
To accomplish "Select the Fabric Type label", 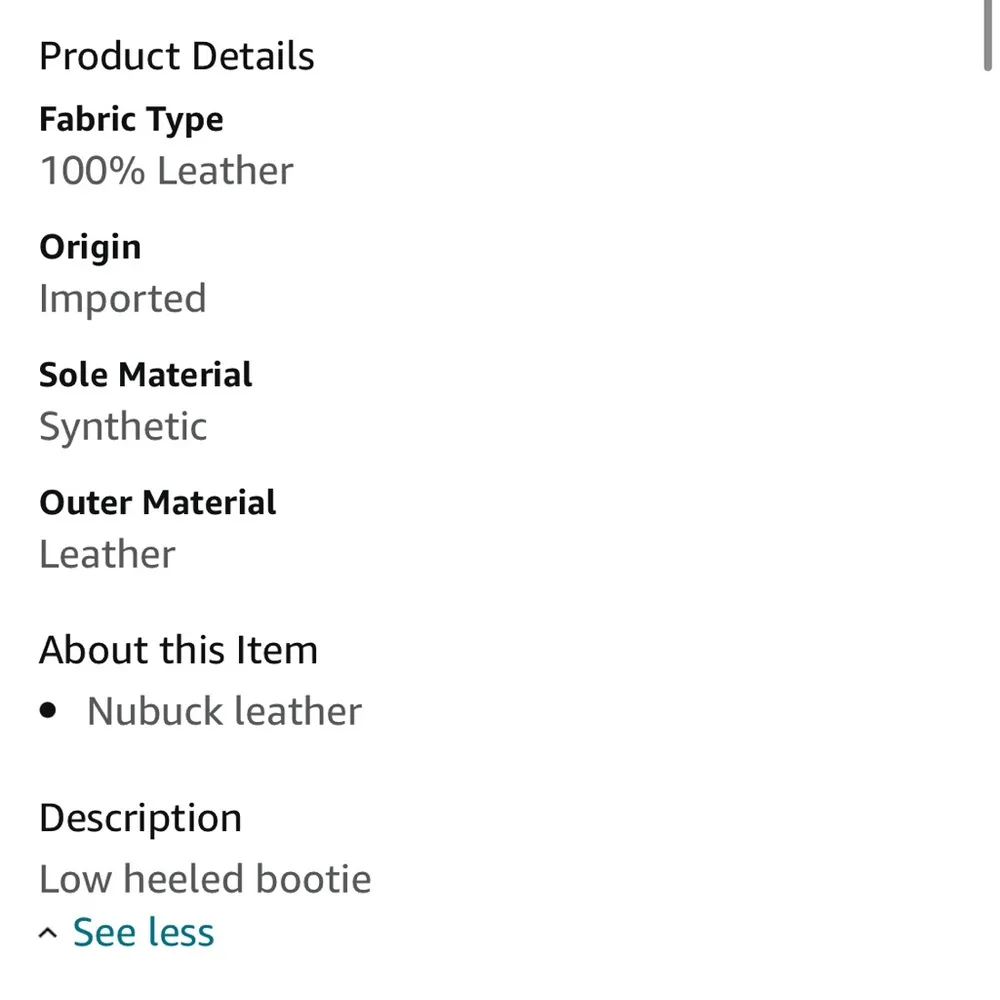I will tap(131, 119).
